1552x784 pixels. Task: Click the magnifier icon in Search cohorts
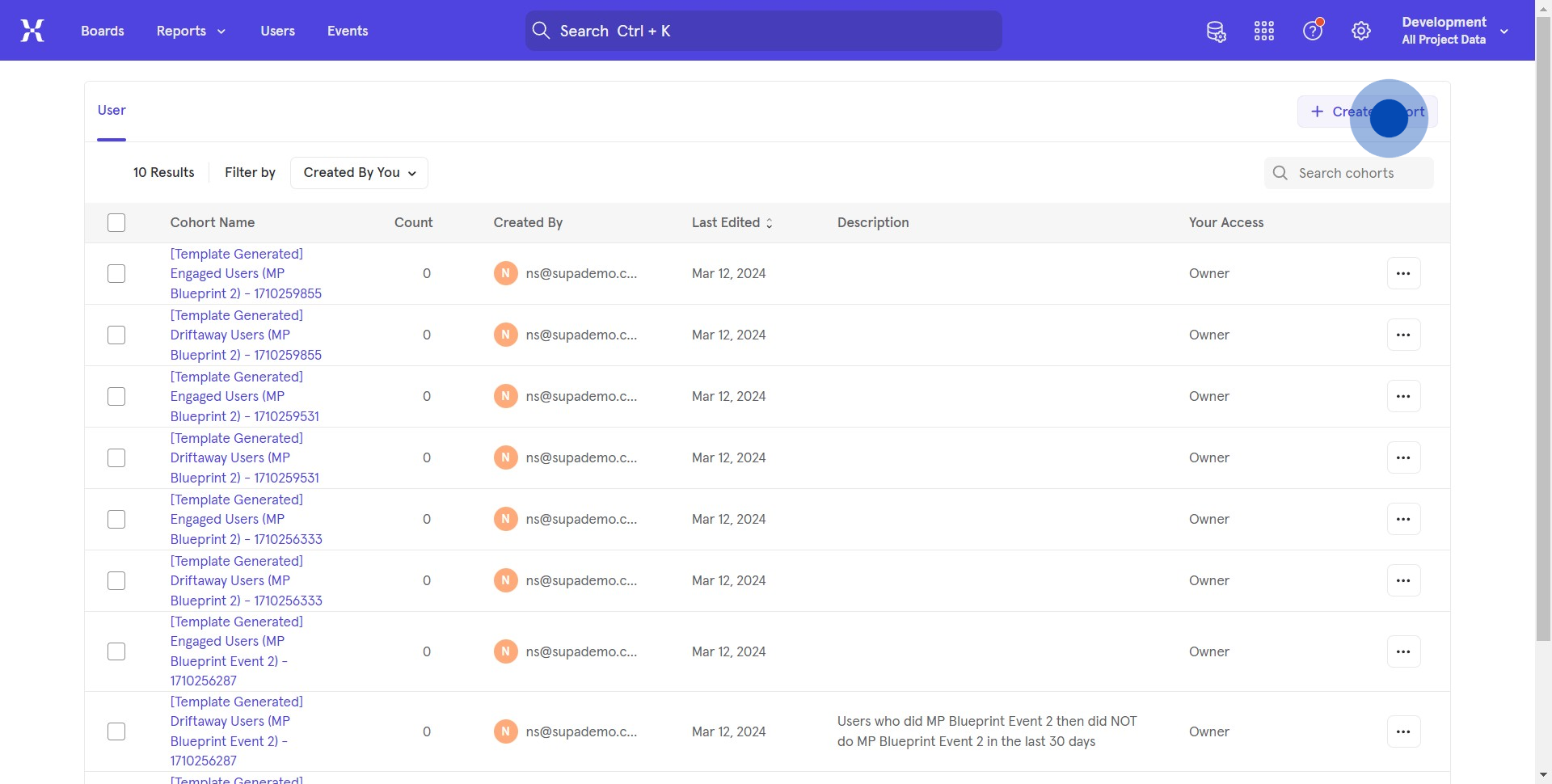click(x=1280, y=173)
